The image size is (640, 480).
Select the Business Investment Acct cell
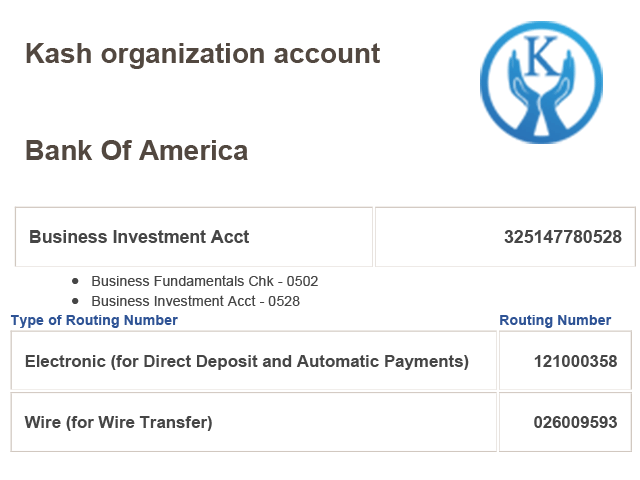click(194, 237)
